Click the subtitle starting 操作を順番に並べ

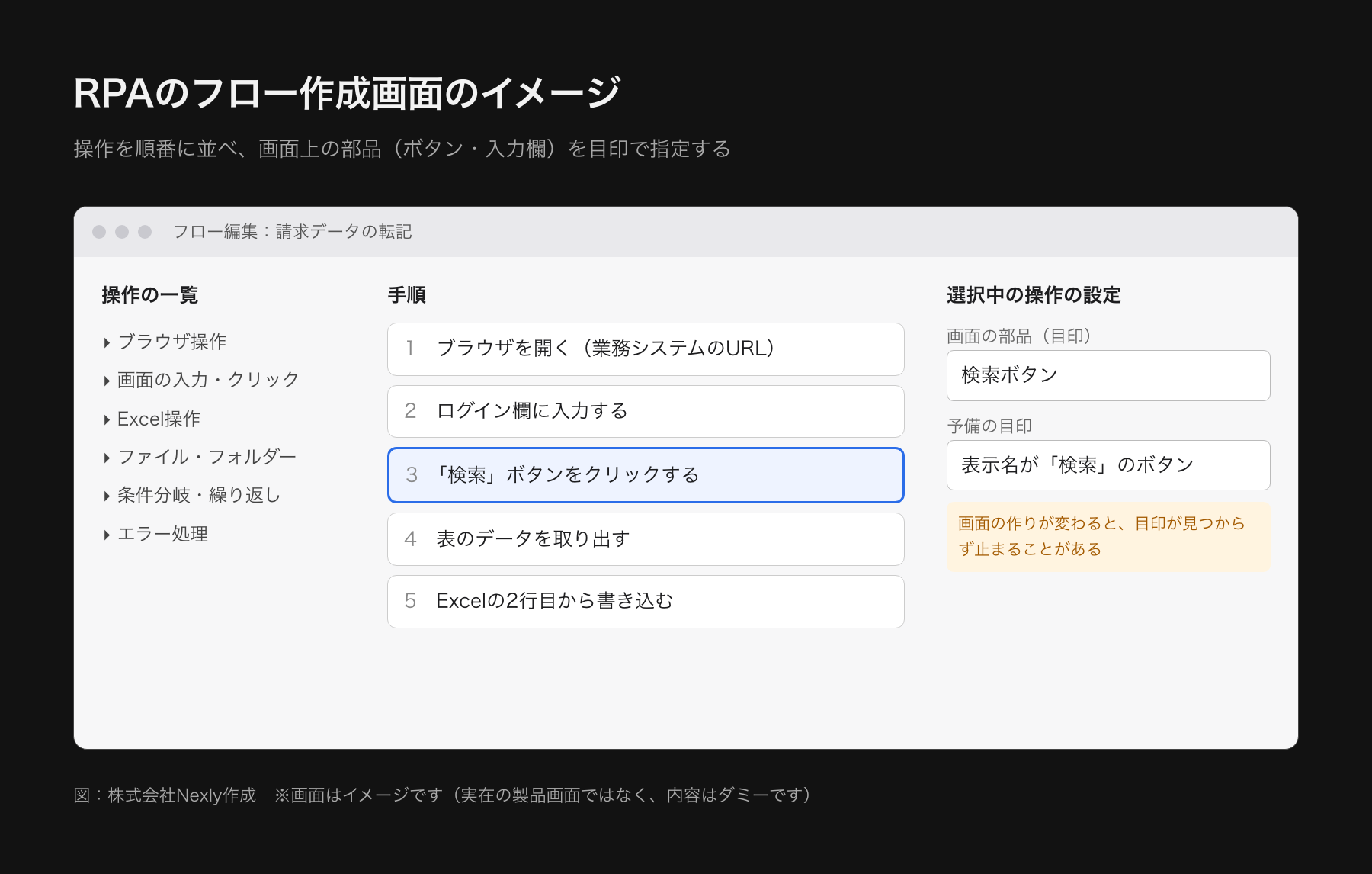click(402, 149)
